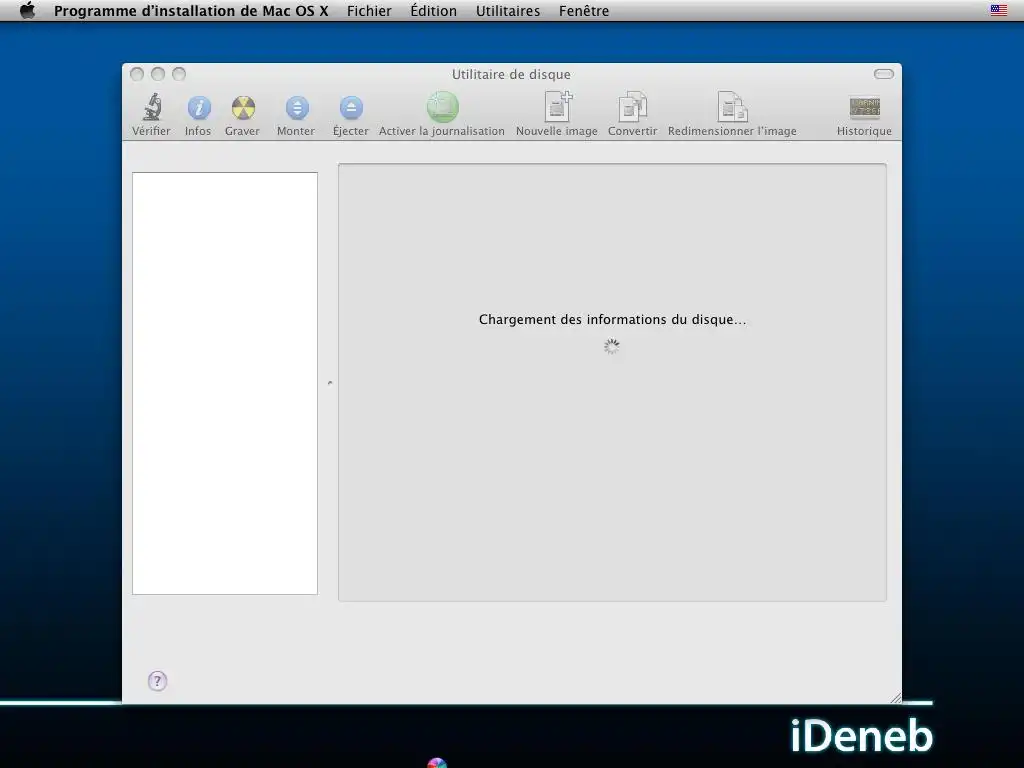The width and height of the screenshot is (1024, 768).
Task: Zoom the Utilitaire de disque window
Action: point(179,74)
